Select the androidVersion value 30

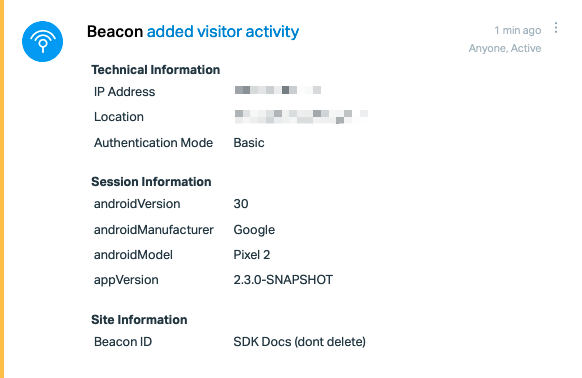pos(241,204)
